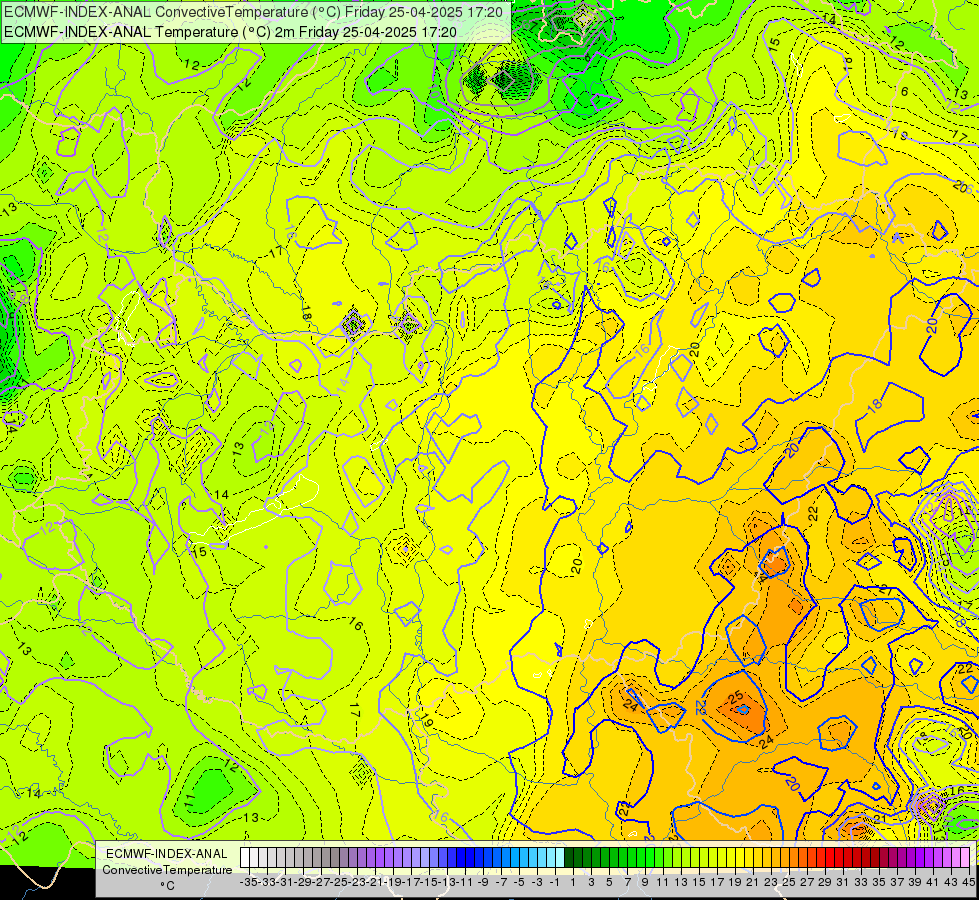Select the yellow swatch above 17 in the legend
This screenshot has height=900, width=979.
[713, 857]
